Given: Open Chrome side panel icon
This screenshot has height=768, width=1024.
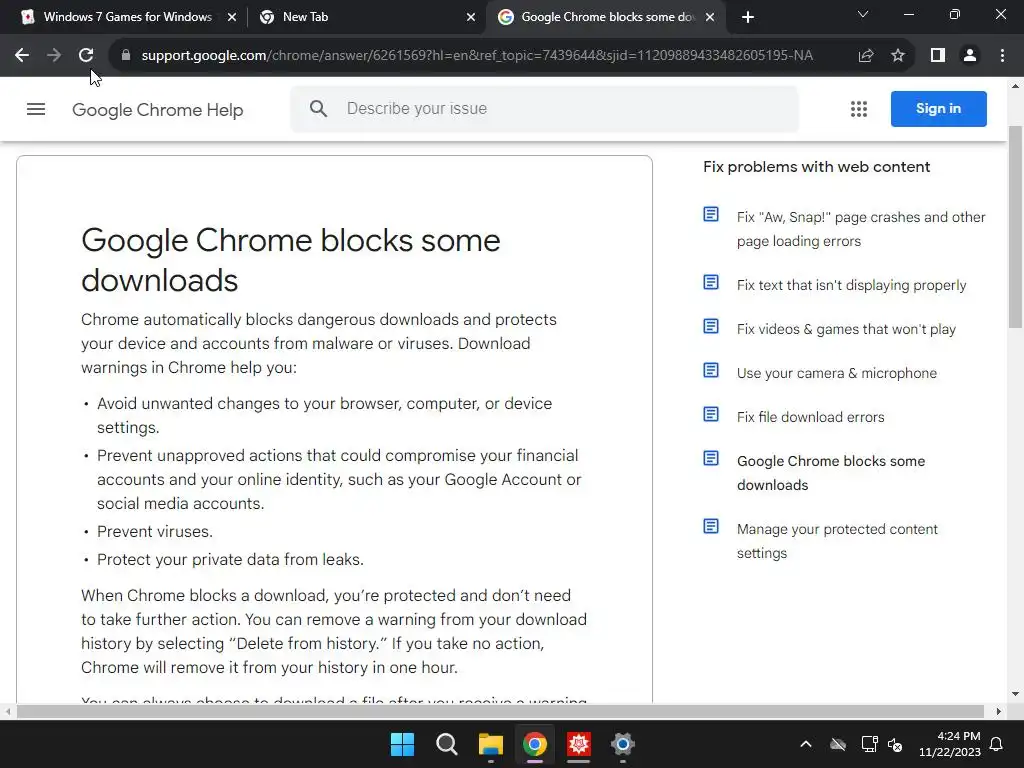Looking at the screenshot, I should tap(938, 56).
